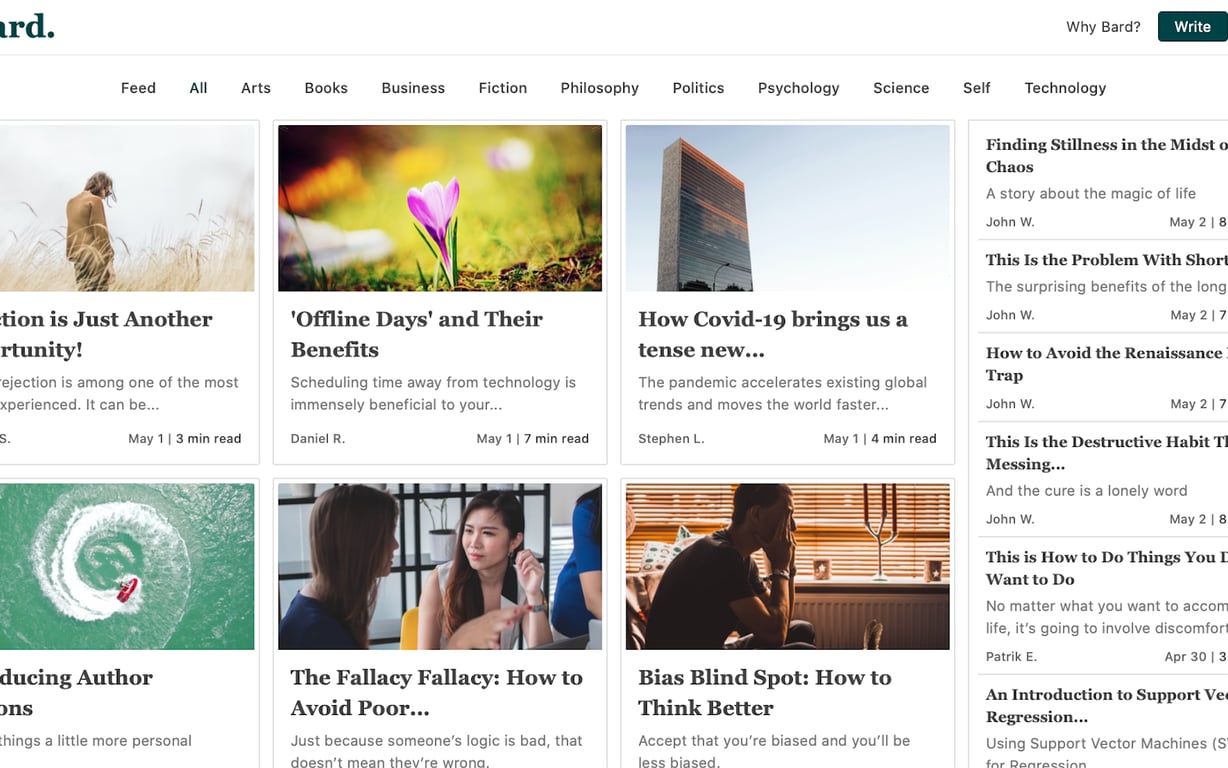Image resolution: width=1228 pixels, height=768 pixels.
Task: Open "How Covid-19 brings us a tense new" article
Action: tap(773, 334)
